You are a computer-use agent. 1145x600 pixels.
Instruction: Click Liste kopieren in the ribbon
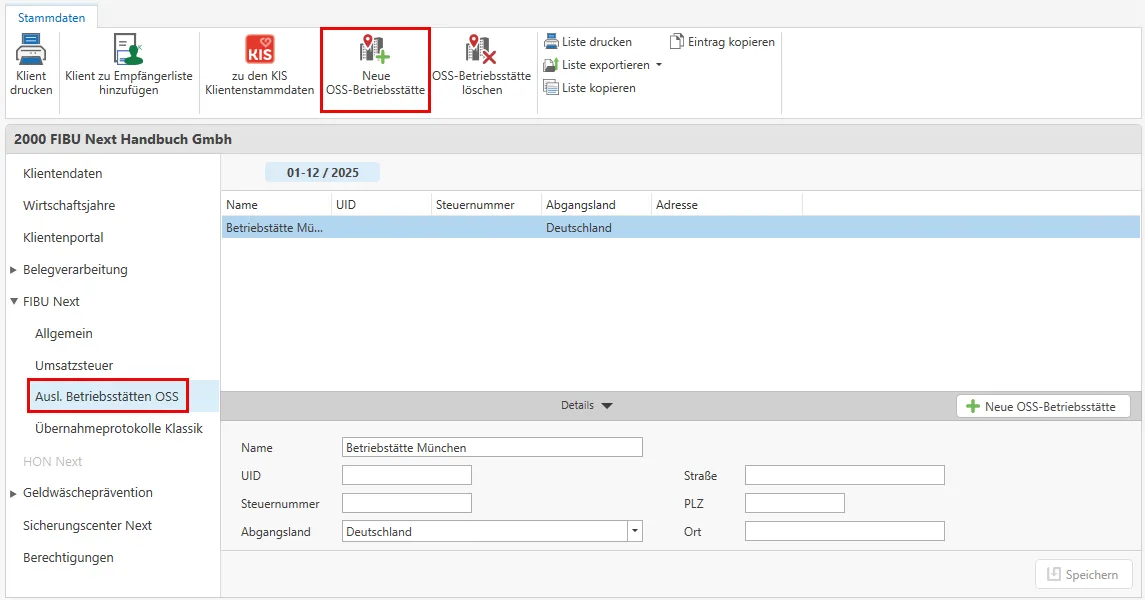pos(589,88)
